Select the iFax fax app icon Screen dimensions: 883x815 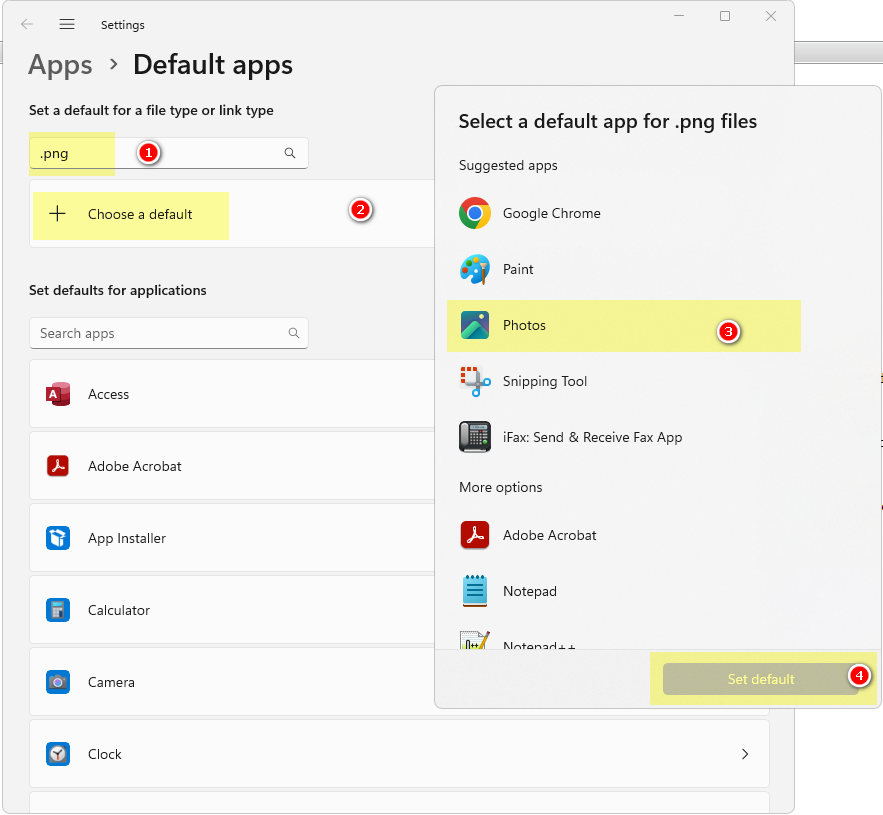tap(475, 437)
